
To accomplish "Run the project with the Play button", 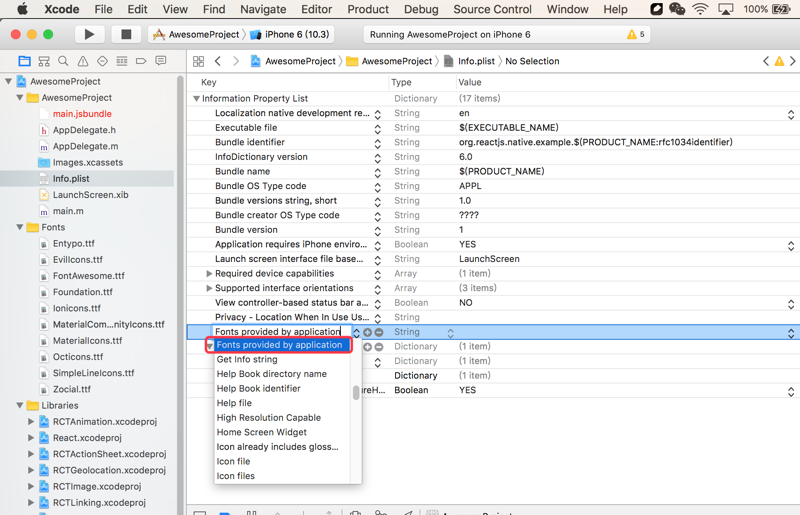I will (89, 34).
